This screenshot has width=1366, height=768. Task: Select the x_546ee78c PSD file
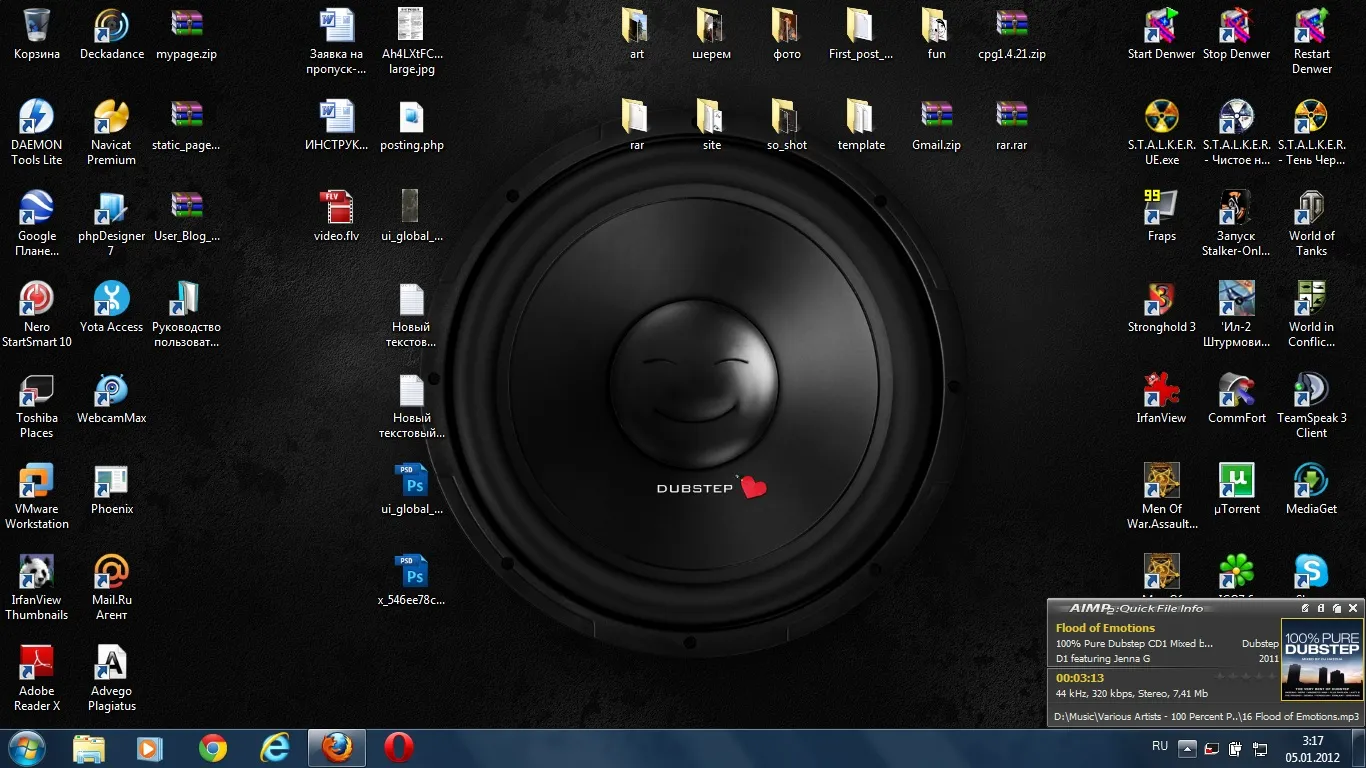(x=411, y=580)
